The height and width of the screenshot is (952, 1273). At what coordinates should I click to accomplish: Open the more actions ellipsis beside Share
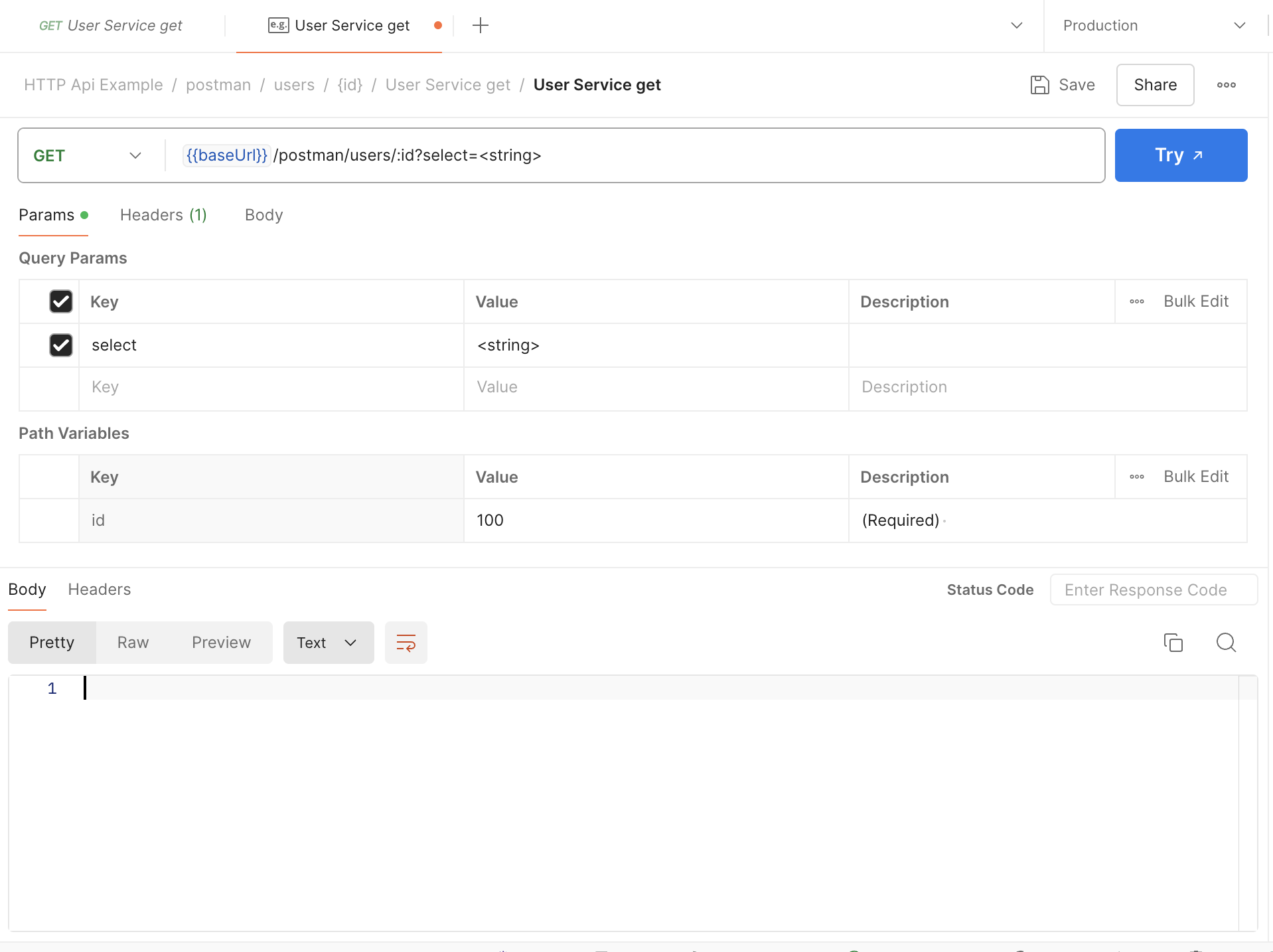[x=1226, y=85]
